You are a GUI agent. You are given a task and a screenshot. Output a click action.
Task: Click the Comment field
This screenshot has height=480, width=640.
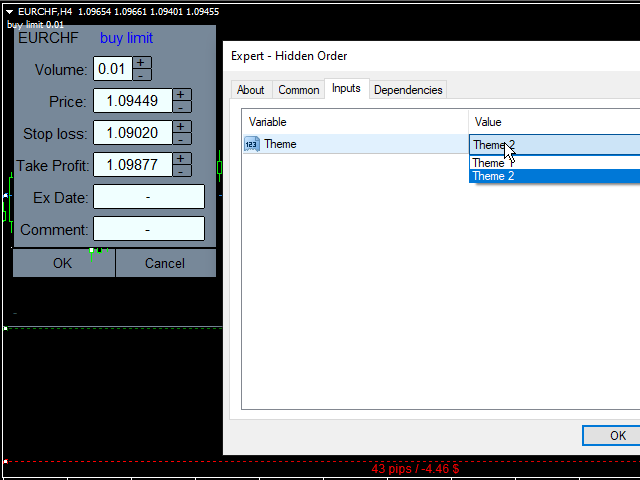click(149, 229)
